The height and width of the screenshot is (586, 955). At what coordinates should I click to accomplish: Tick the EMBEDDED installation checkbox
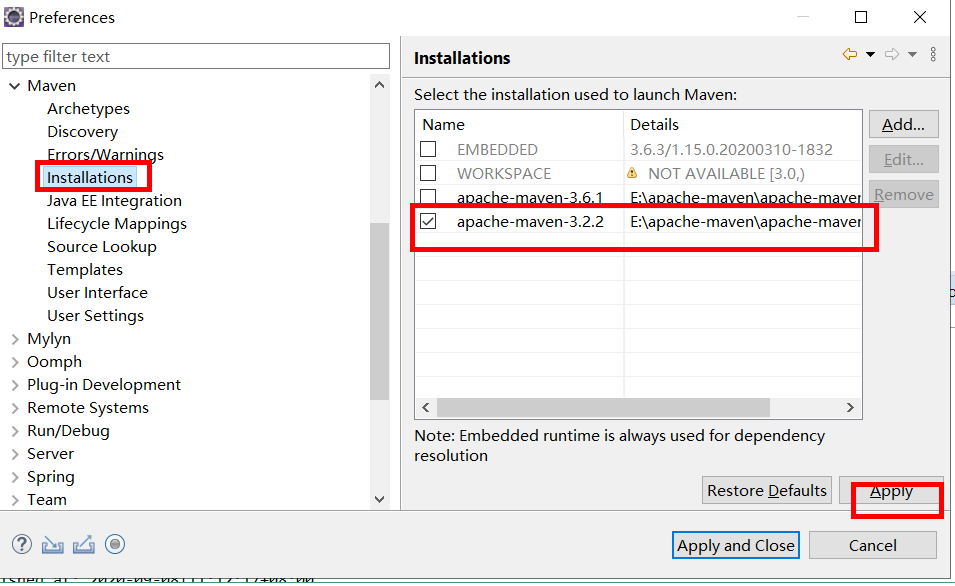(x=428, y=149)
